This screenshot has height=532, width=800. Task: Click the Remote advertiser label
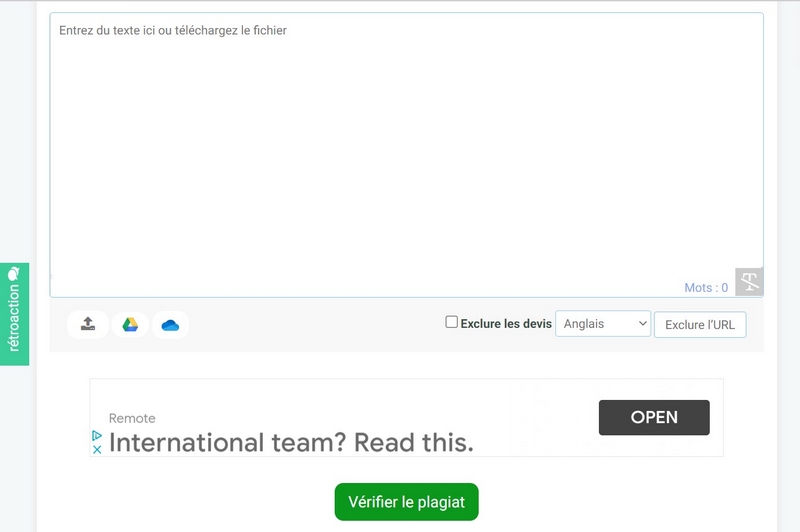point(132,418)
